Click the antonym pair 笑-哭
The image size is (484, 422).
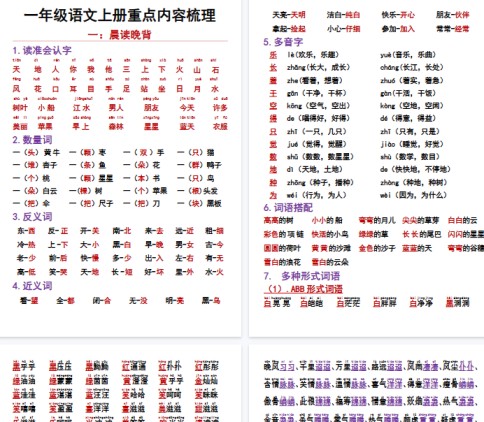(58, 272)
